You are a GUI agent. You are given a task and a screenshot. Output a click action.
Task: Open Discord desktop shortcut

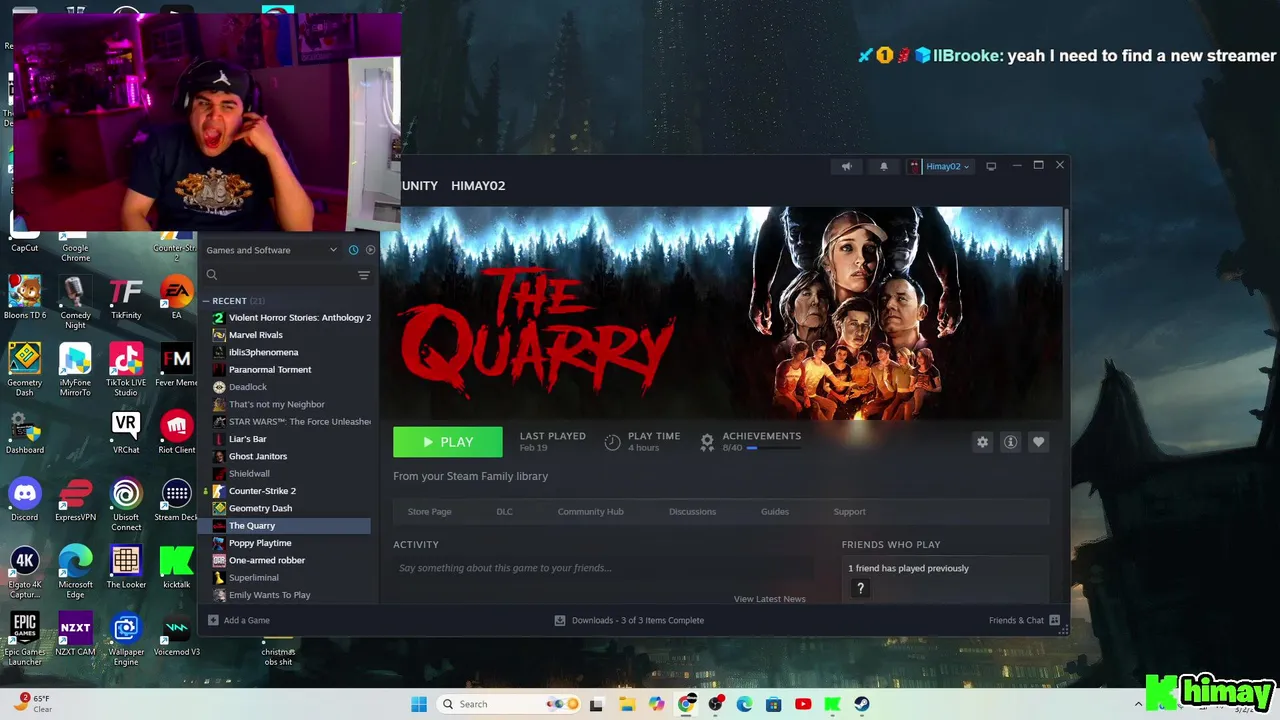25,499
